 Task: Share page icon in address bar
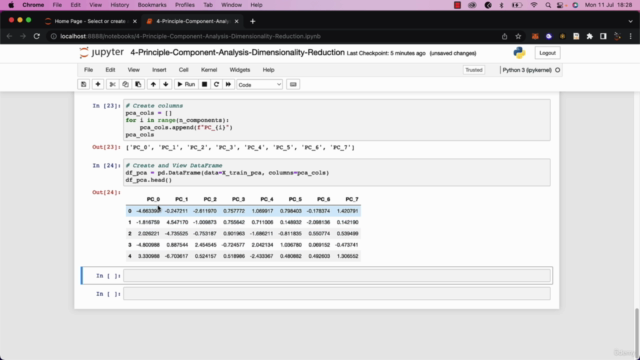(x=504, y=36)
